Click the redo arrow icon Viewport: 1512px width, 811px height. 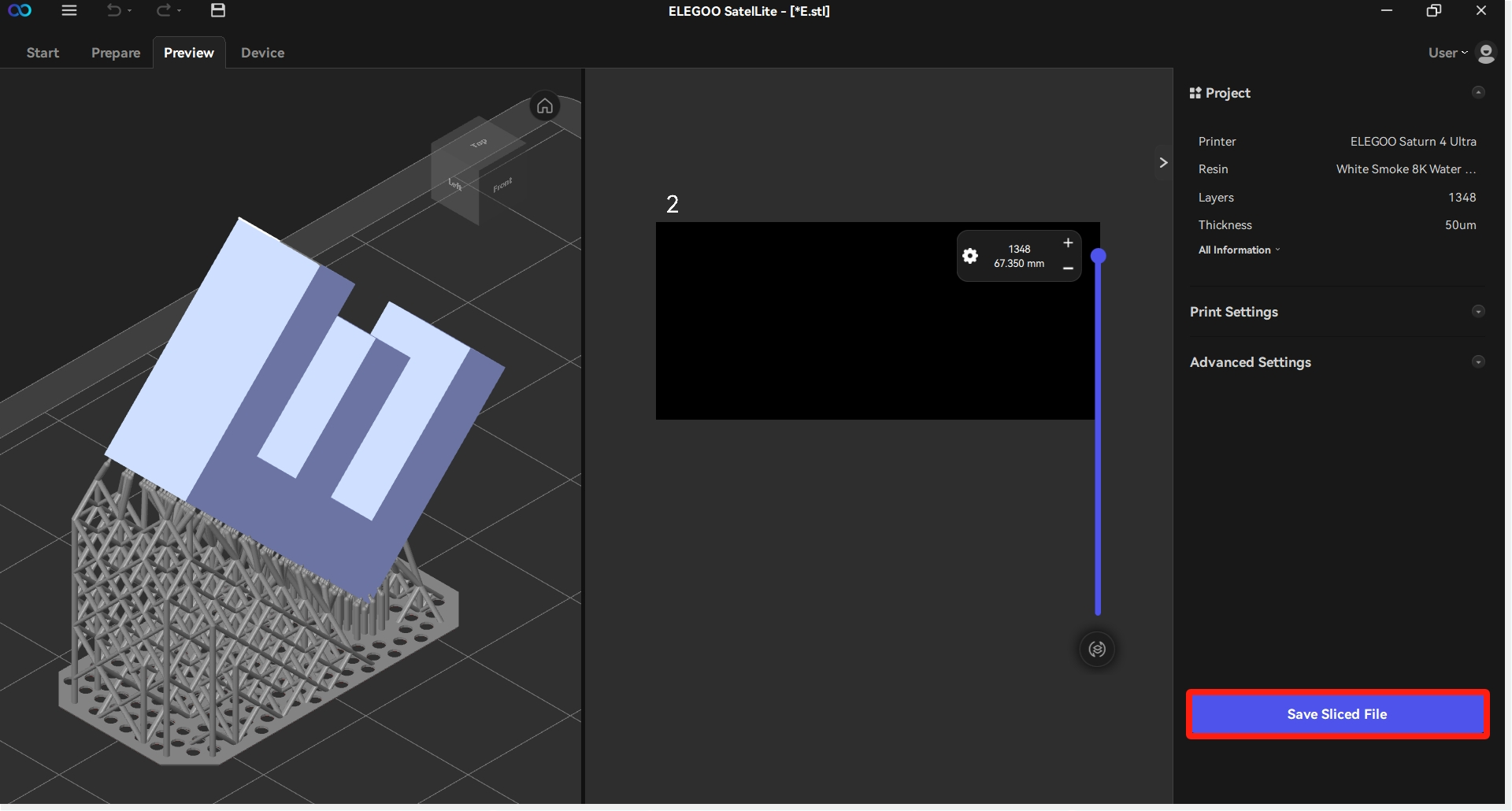[163, 11]
